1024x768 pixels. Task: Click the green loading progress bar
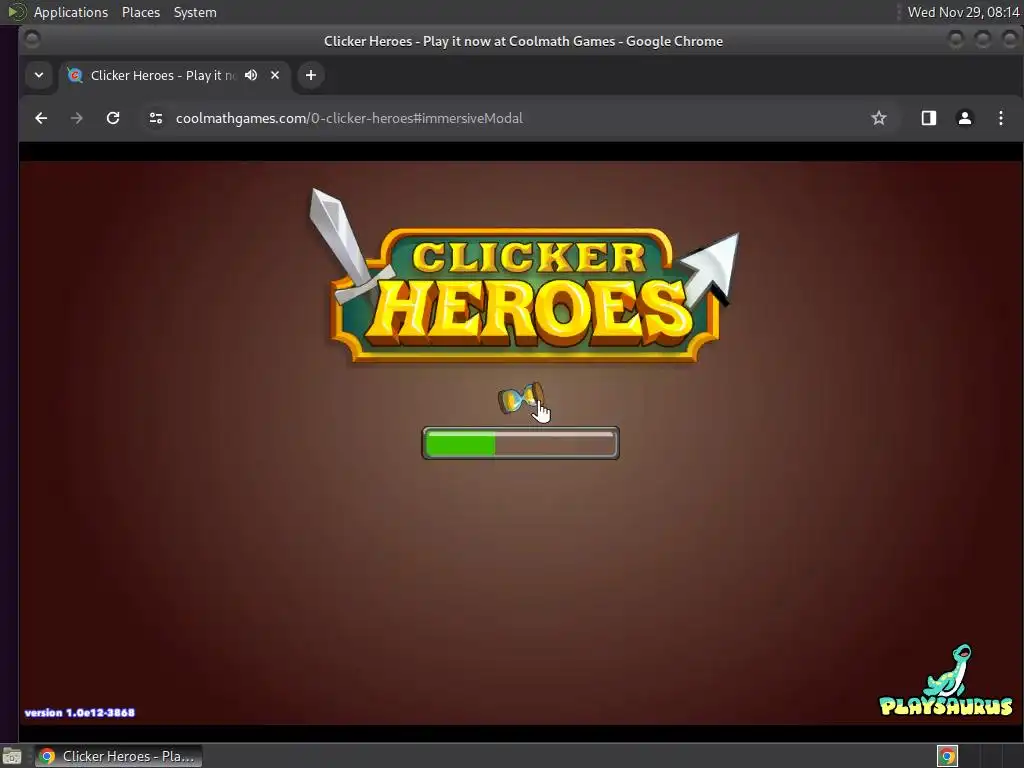tap(520, 443)
